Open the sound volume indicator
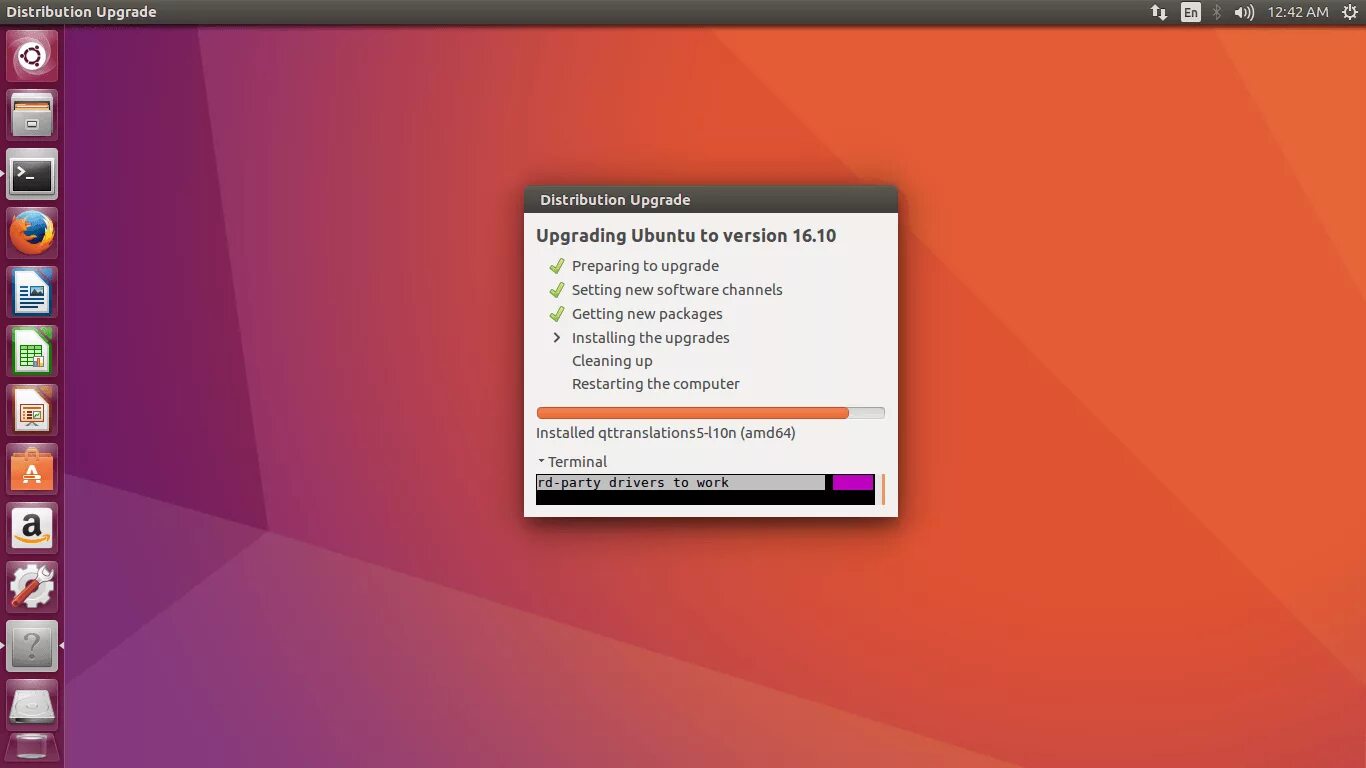Image resolution: width=1366 pixels, height=768 pixels. (x=1244, y=12)
